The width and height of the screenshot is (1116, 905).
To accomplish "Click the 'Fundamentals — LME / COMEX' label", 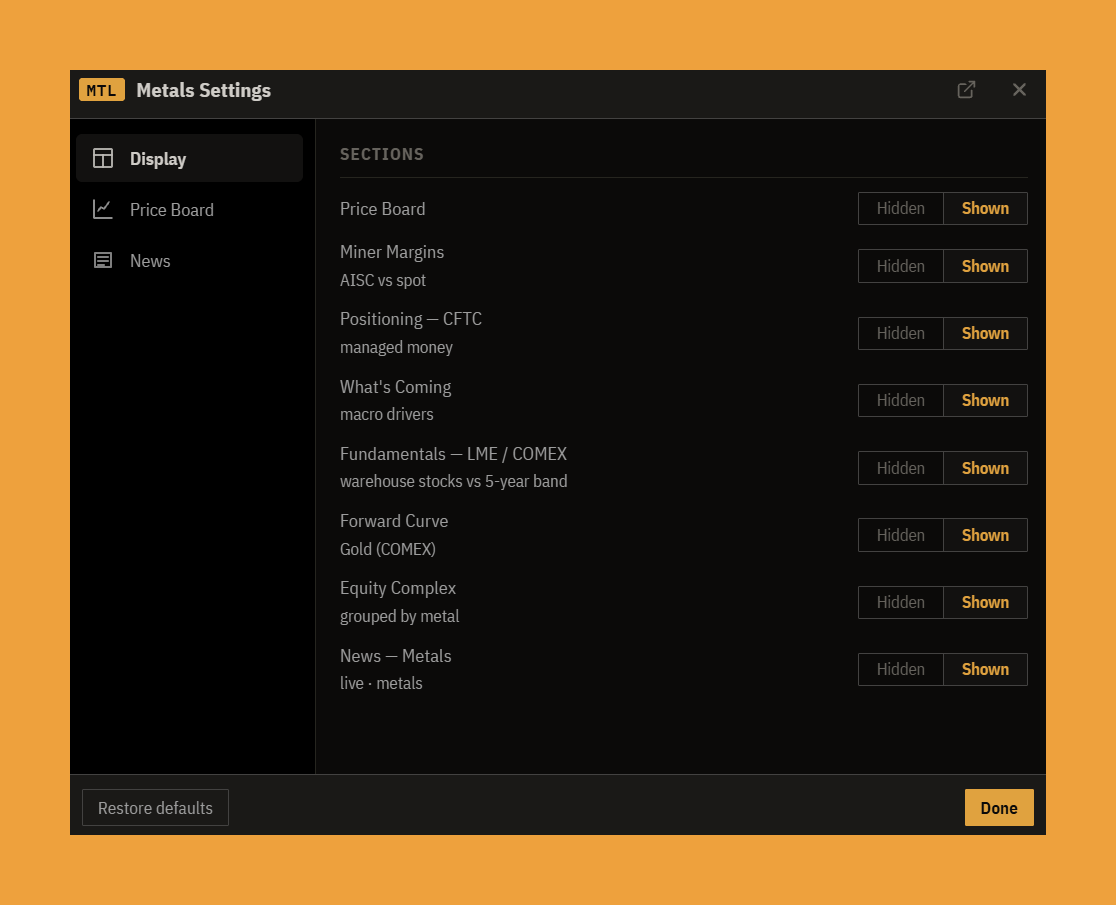I will coord(453,454).
